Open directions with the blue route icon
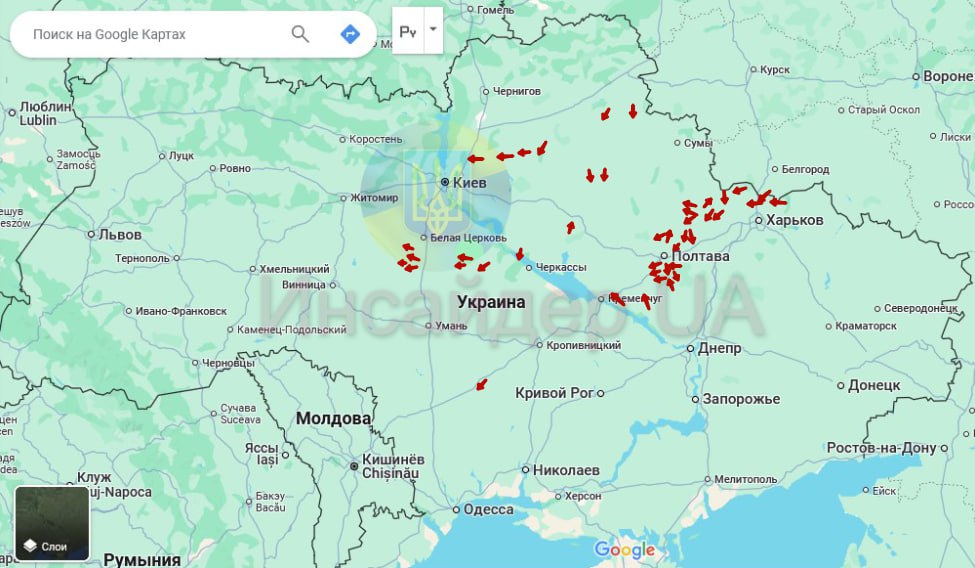 point(350,34)
